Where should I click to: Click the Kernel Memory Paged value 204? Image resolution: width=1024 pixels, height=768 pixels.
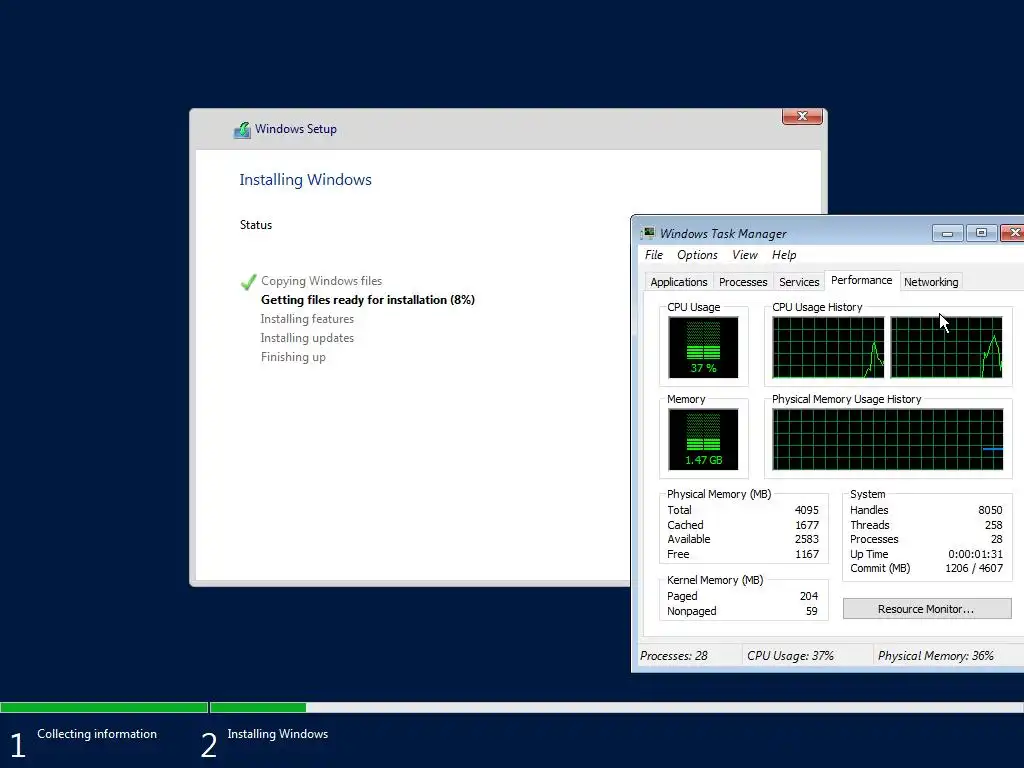coord(808,596)
